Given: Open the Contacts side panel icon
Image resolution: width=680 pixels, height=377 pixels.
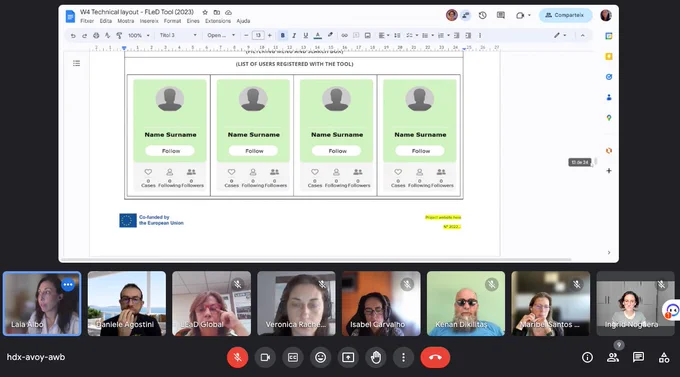Looking at the screenshot, I should tap(609, 97).
